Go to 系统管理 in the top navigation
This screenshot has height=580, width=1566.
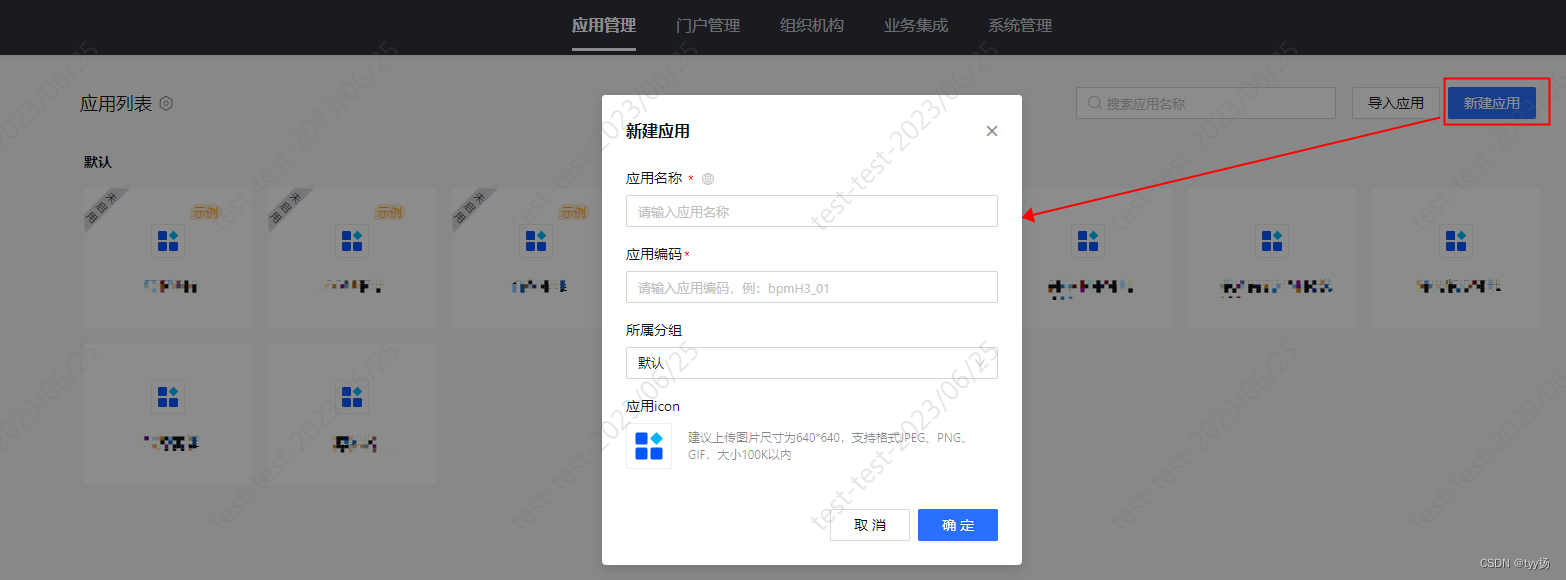point(1019,26)
